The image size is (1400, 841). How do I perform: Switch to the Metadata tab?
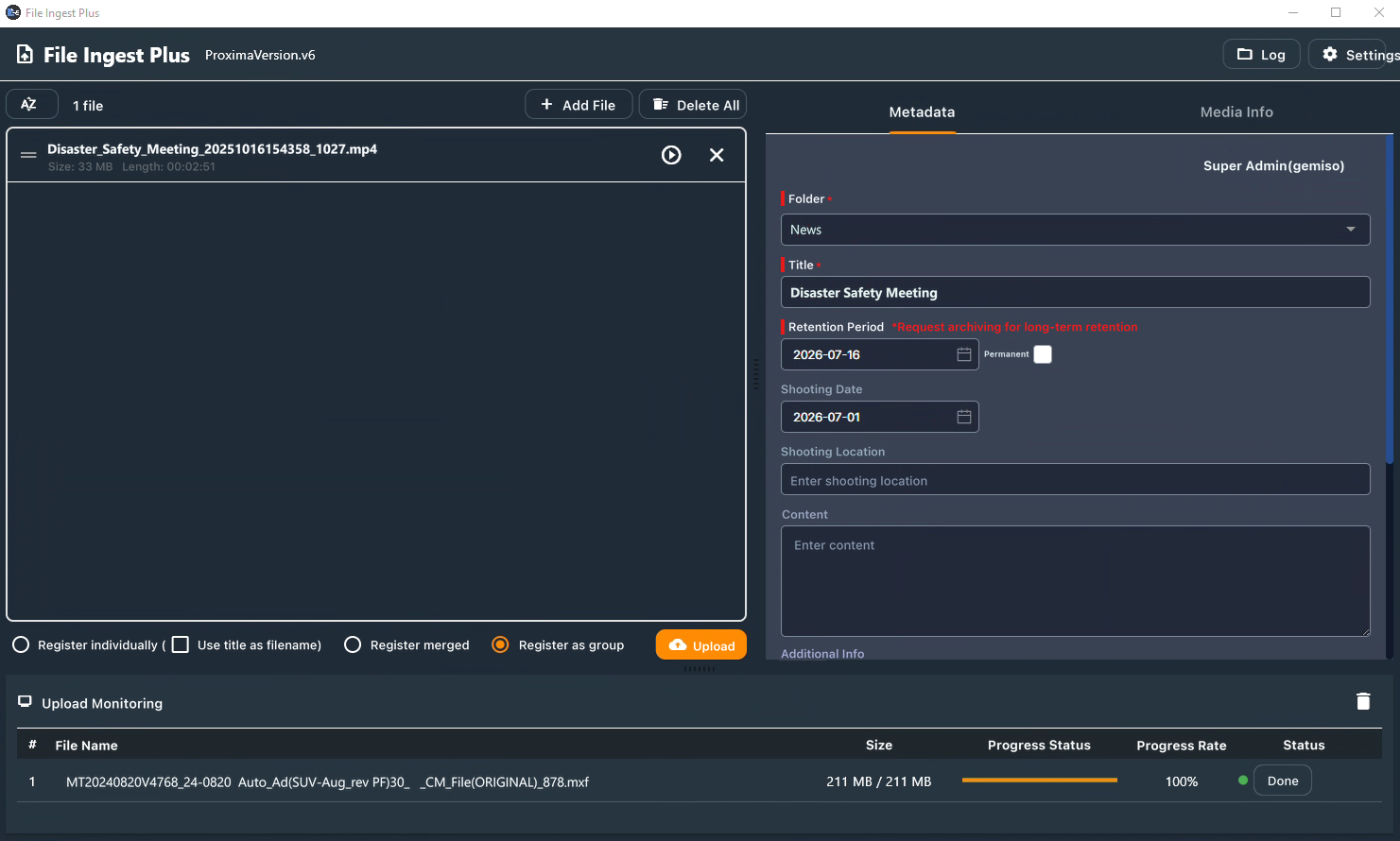point(922,112)
